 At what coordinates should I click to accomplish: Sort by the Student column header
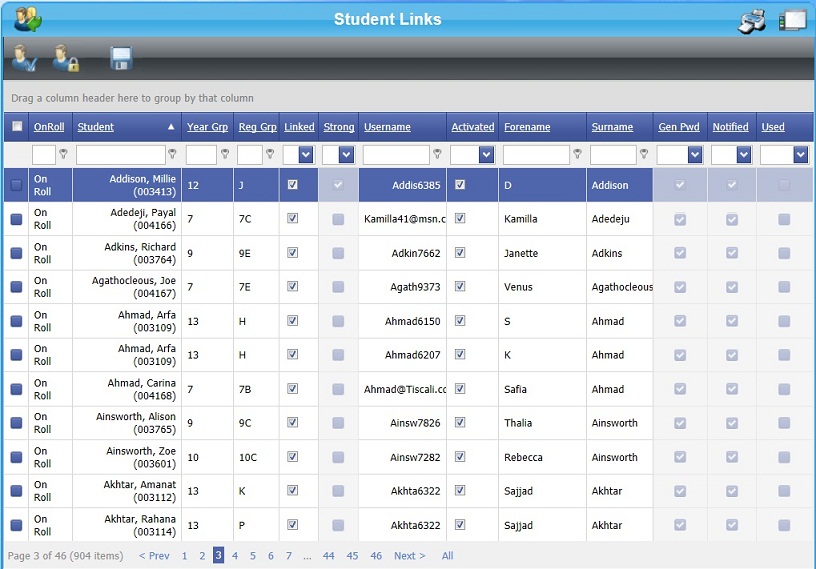click(95, 127)
